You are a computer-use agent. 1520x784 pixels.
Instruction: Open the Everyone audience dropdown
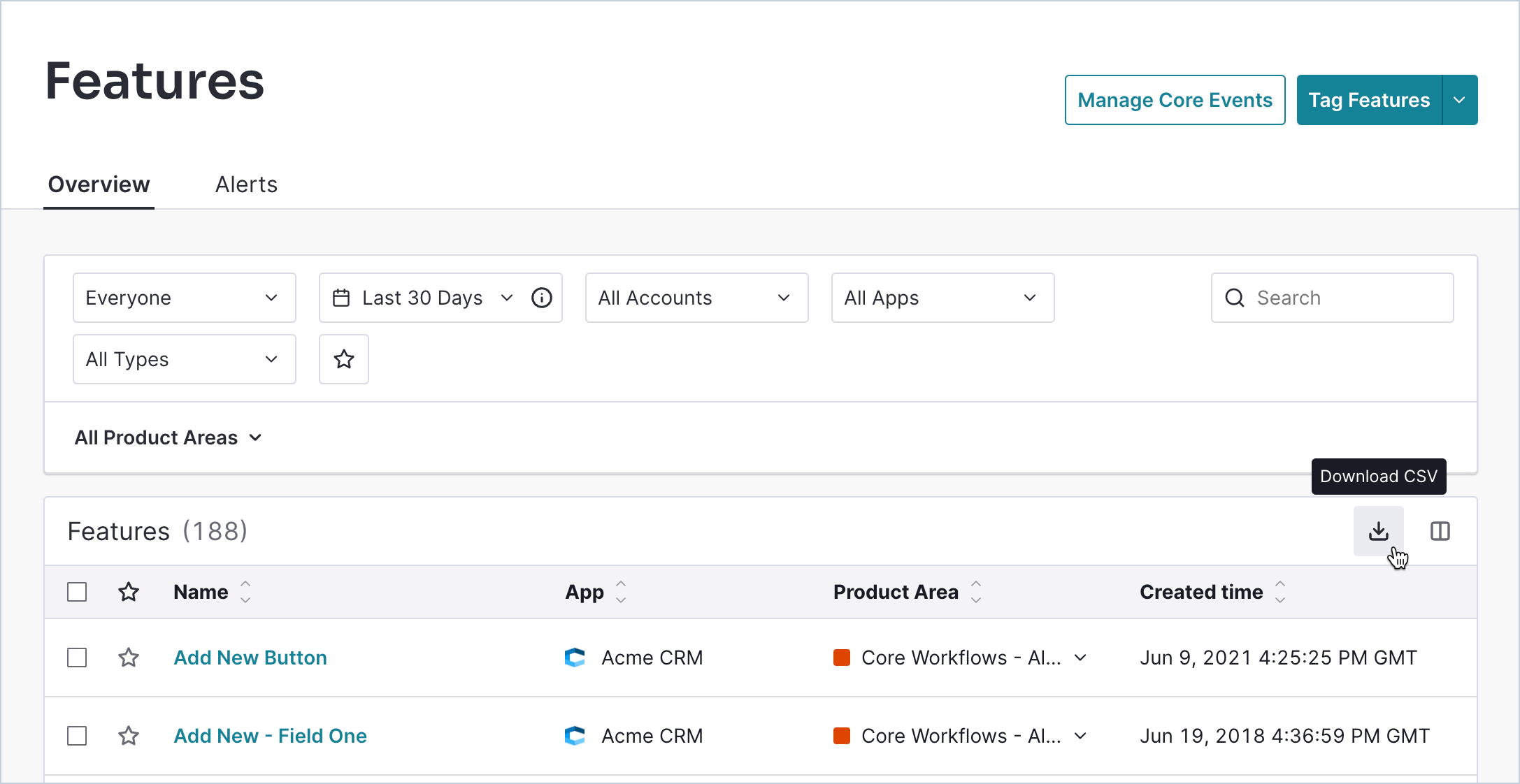click(184, 298)
